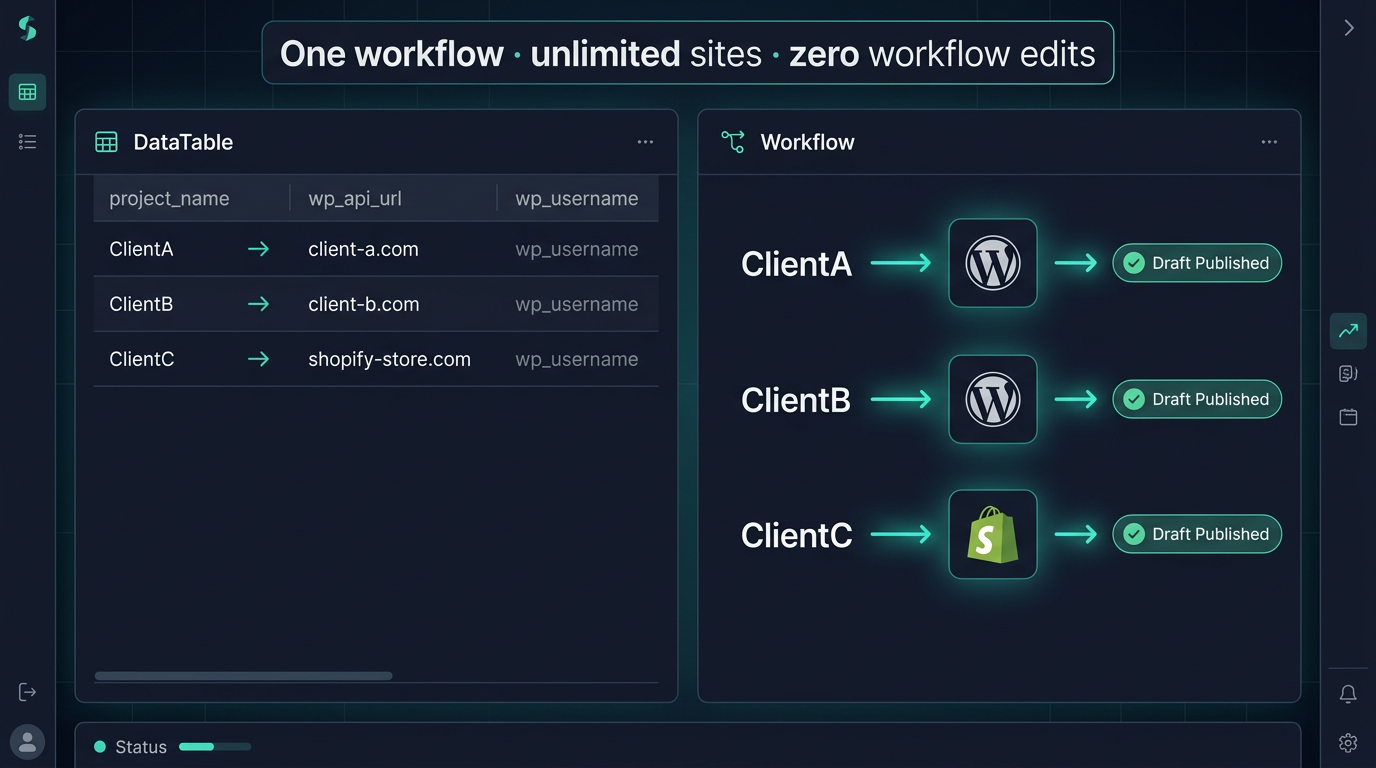Click the ClientA WordPress node

(992, 263)
